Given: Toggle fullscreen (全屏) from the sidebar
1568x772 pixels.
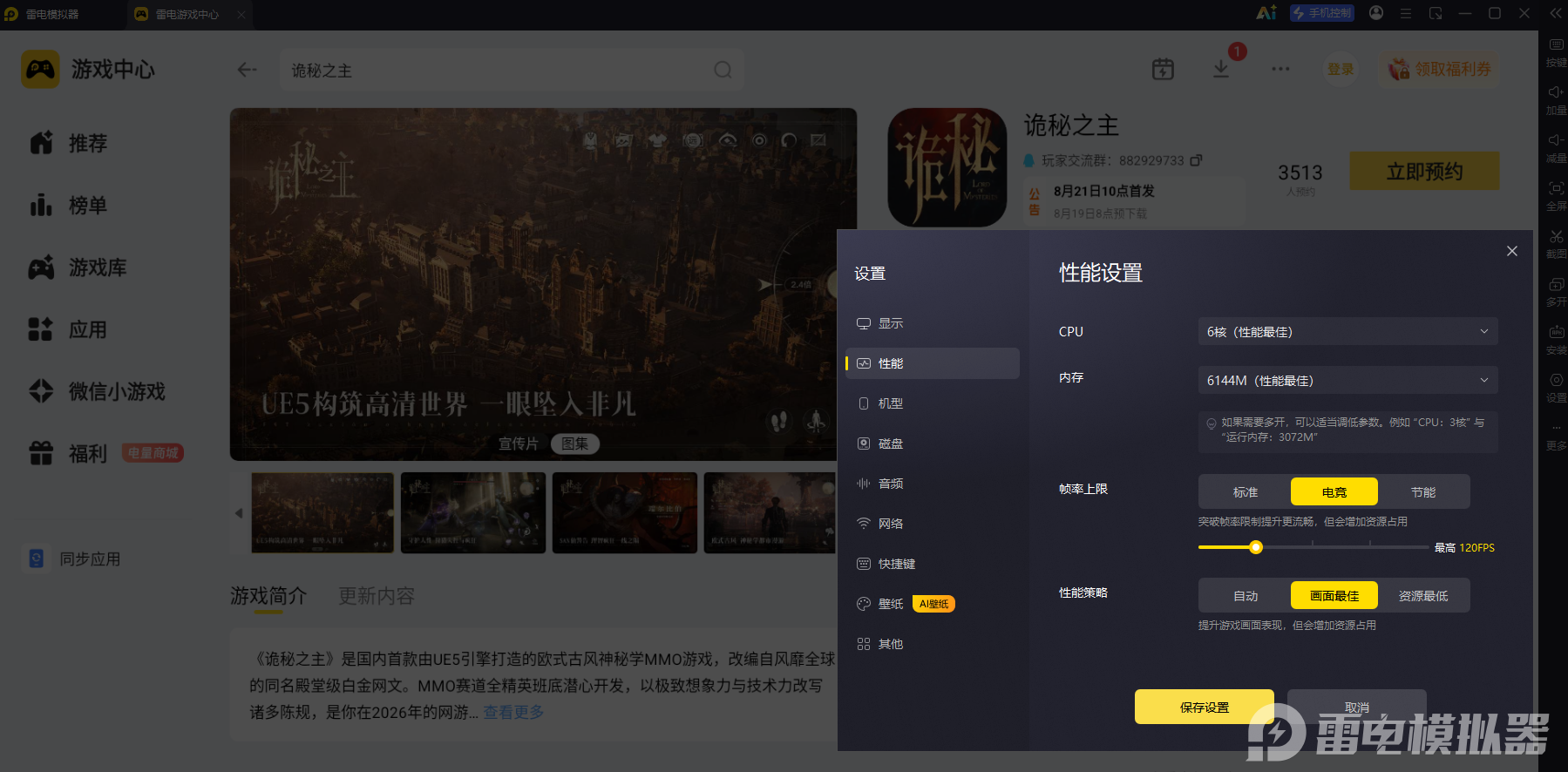Looking at the screenshot, I should pos(1556,195).
